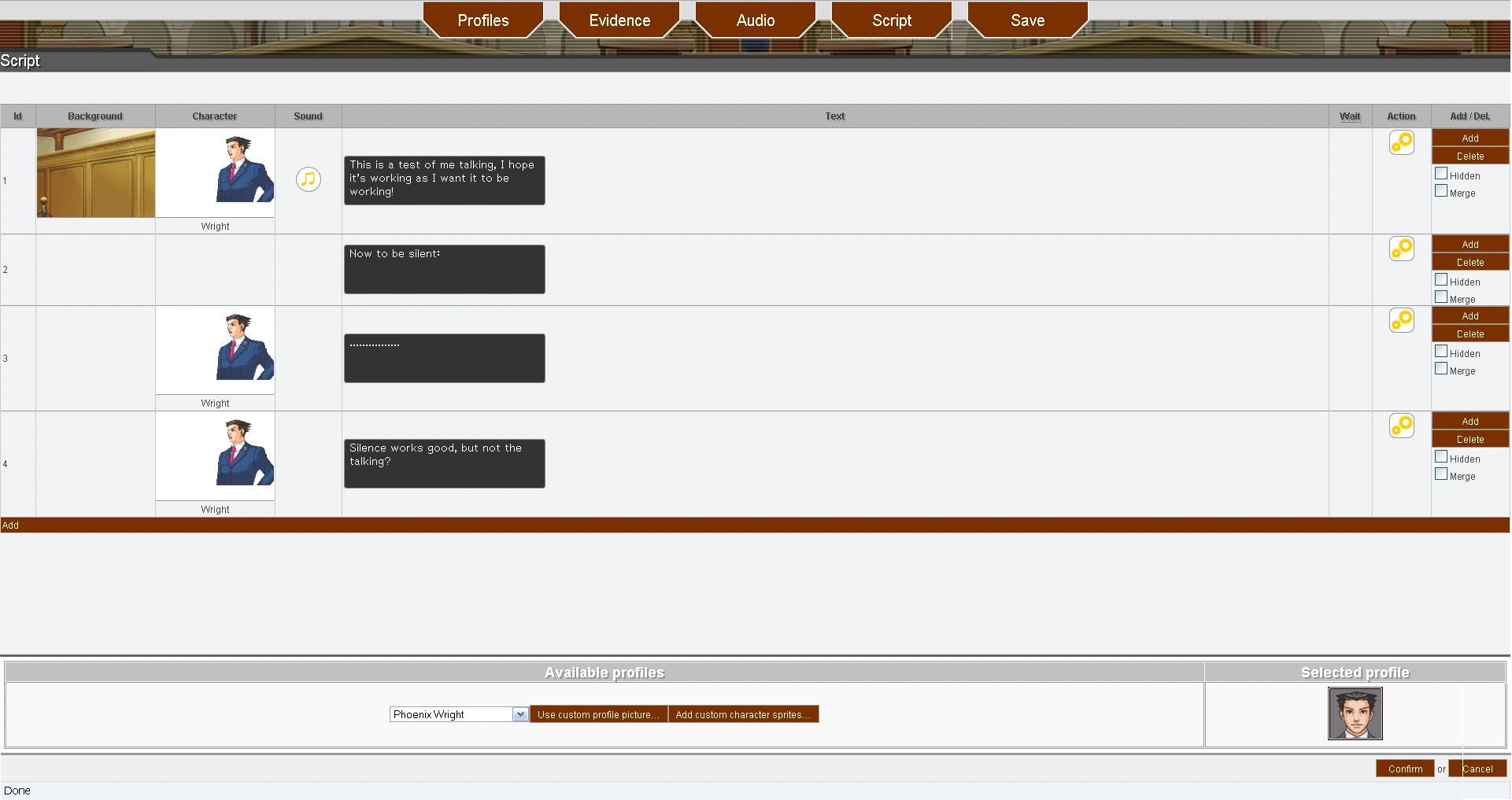
Task: Switch to the Evidence tab
Action: pyautogui.click(x=619, y=20)
